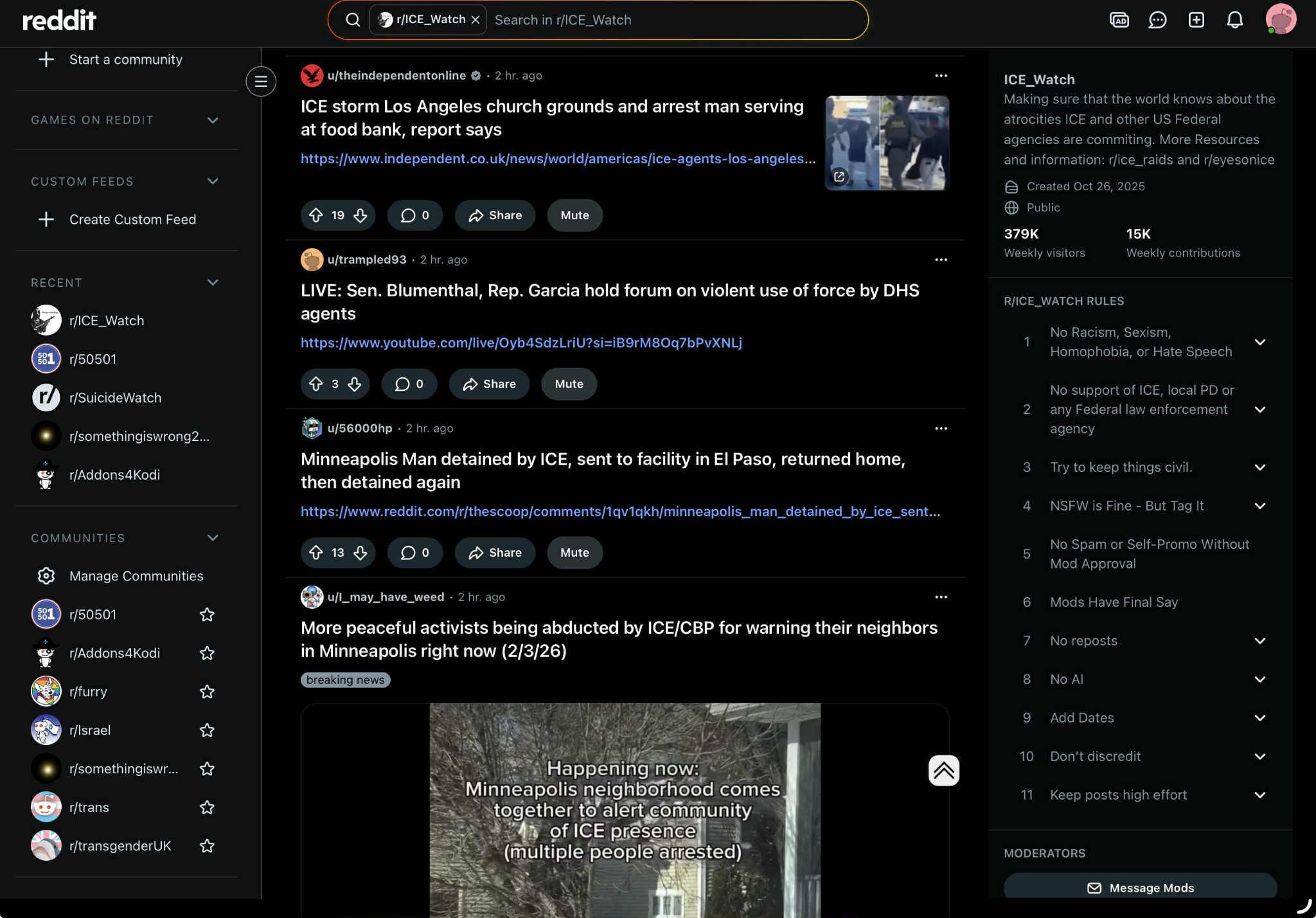The image size is (1316, 918).
Task: Downvote the Minneapolis Man detained post
Action: [360, 553]
